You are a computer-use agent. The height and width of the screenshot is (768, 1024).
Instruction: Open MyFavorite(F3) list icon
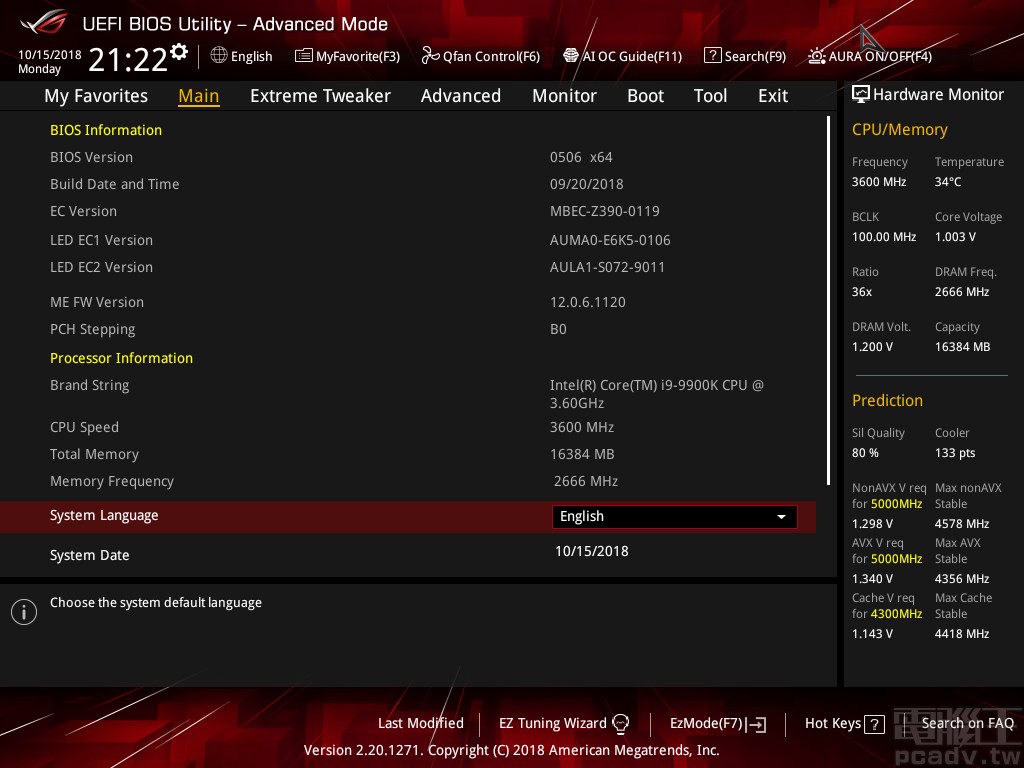click(x=304, y=56)
